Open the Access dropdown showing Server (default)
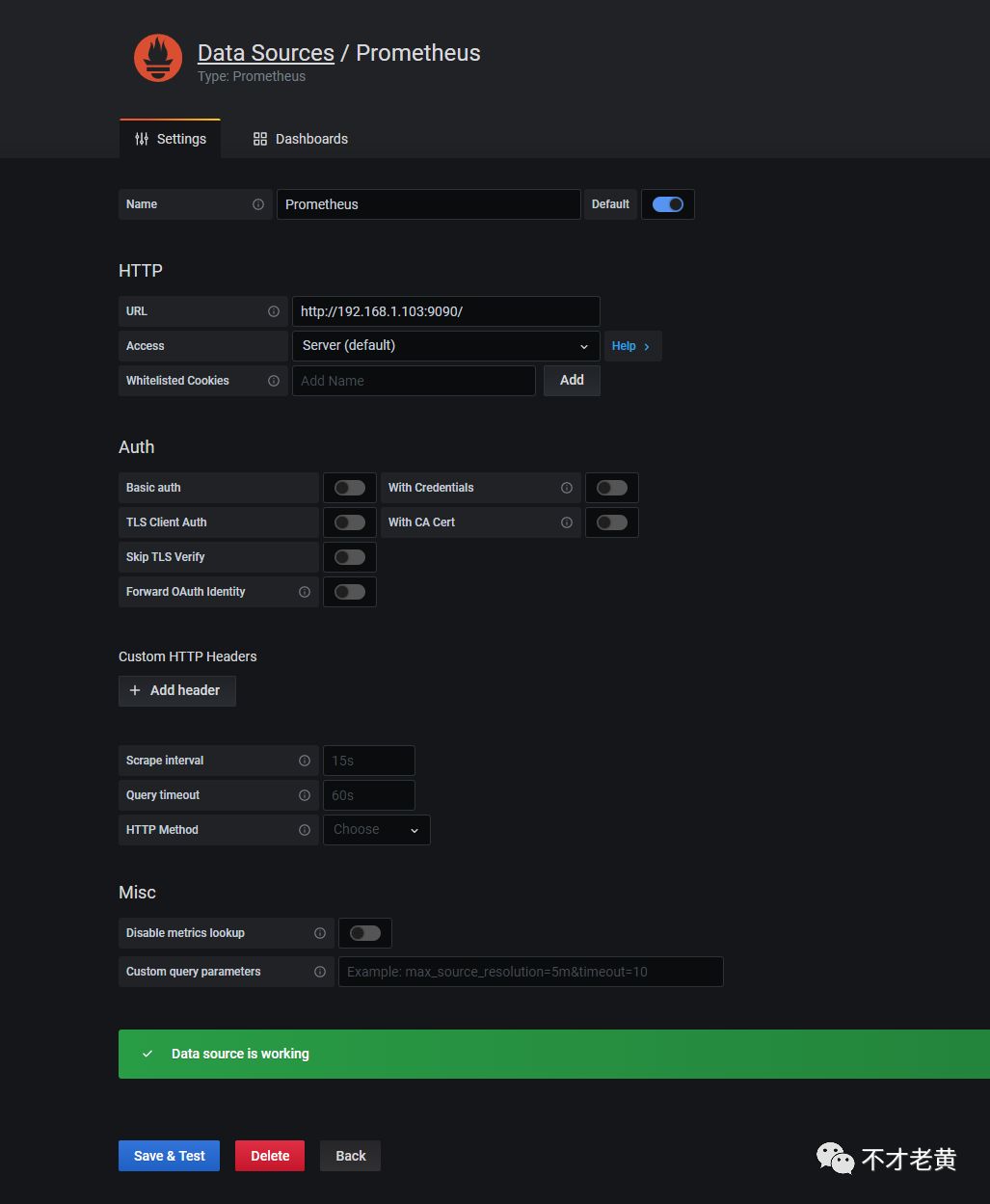The image size is (990, 1204). point(446,346)
